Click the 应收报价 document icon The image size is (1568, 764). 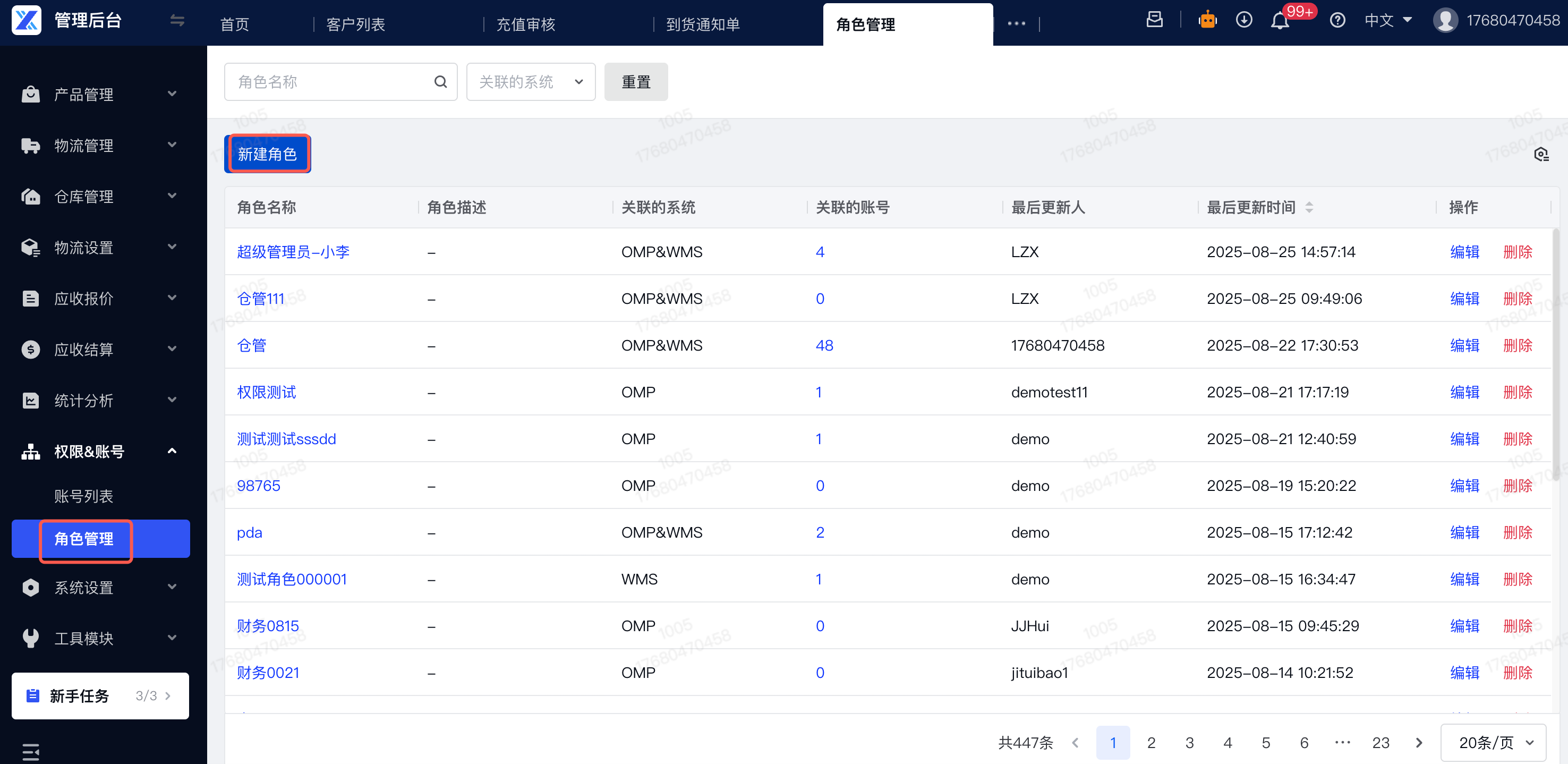click(30, 298)
